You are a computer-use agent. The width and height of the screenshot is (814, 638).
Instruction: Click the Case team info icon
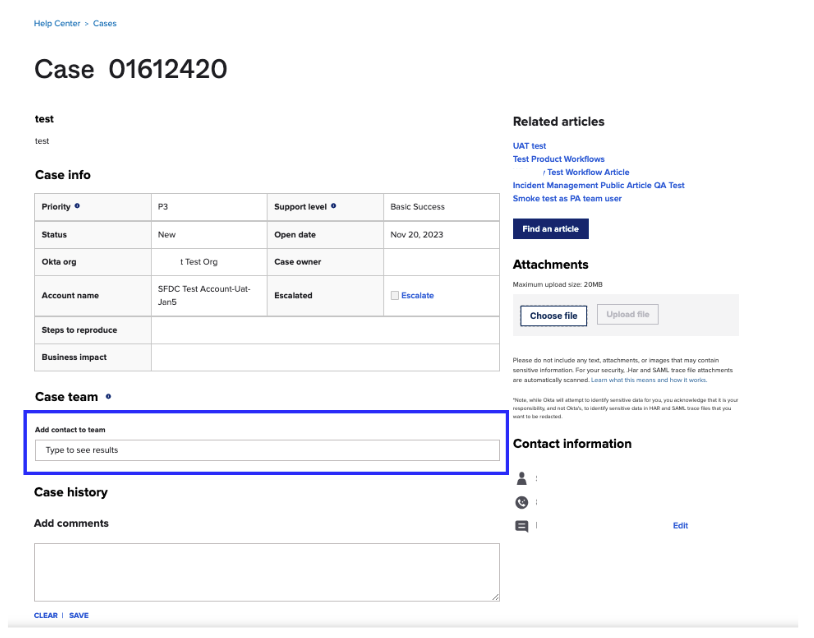pos(106,397)
